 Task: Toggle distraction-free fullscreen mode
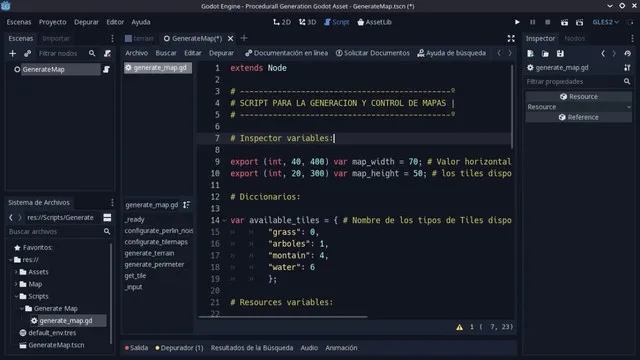point(511,38)
